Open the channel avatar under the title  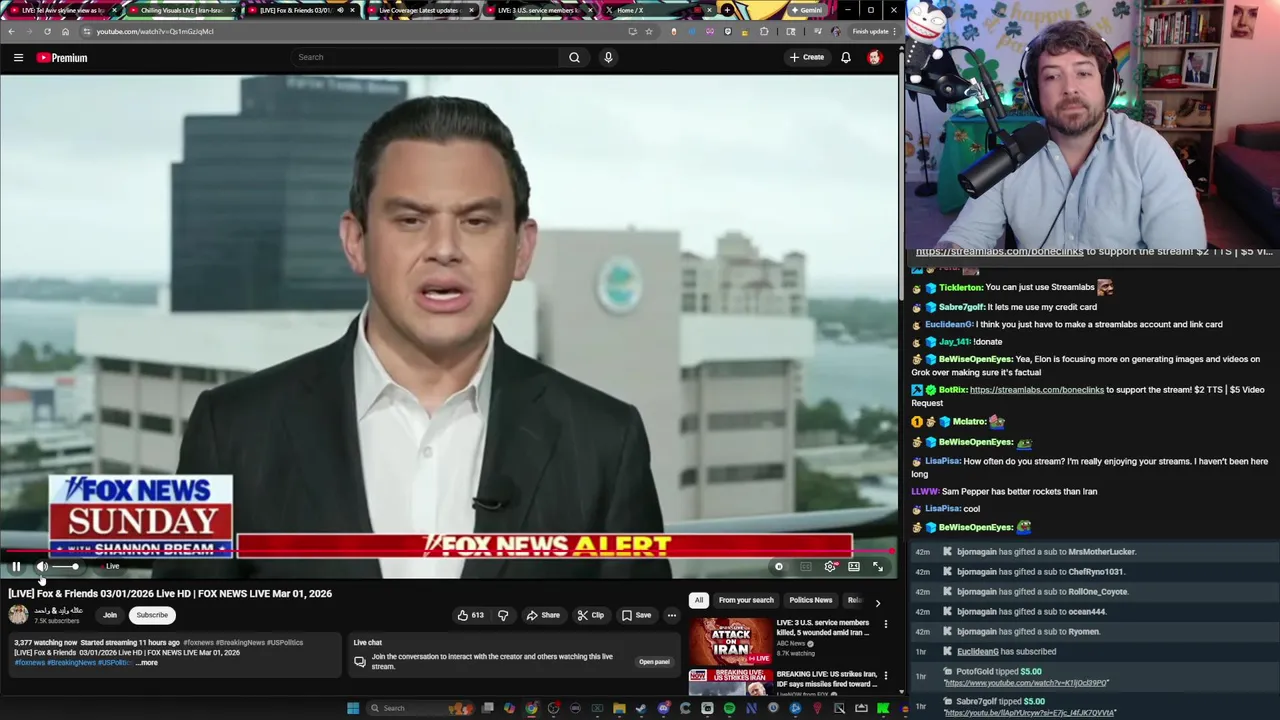click(18, 615)
